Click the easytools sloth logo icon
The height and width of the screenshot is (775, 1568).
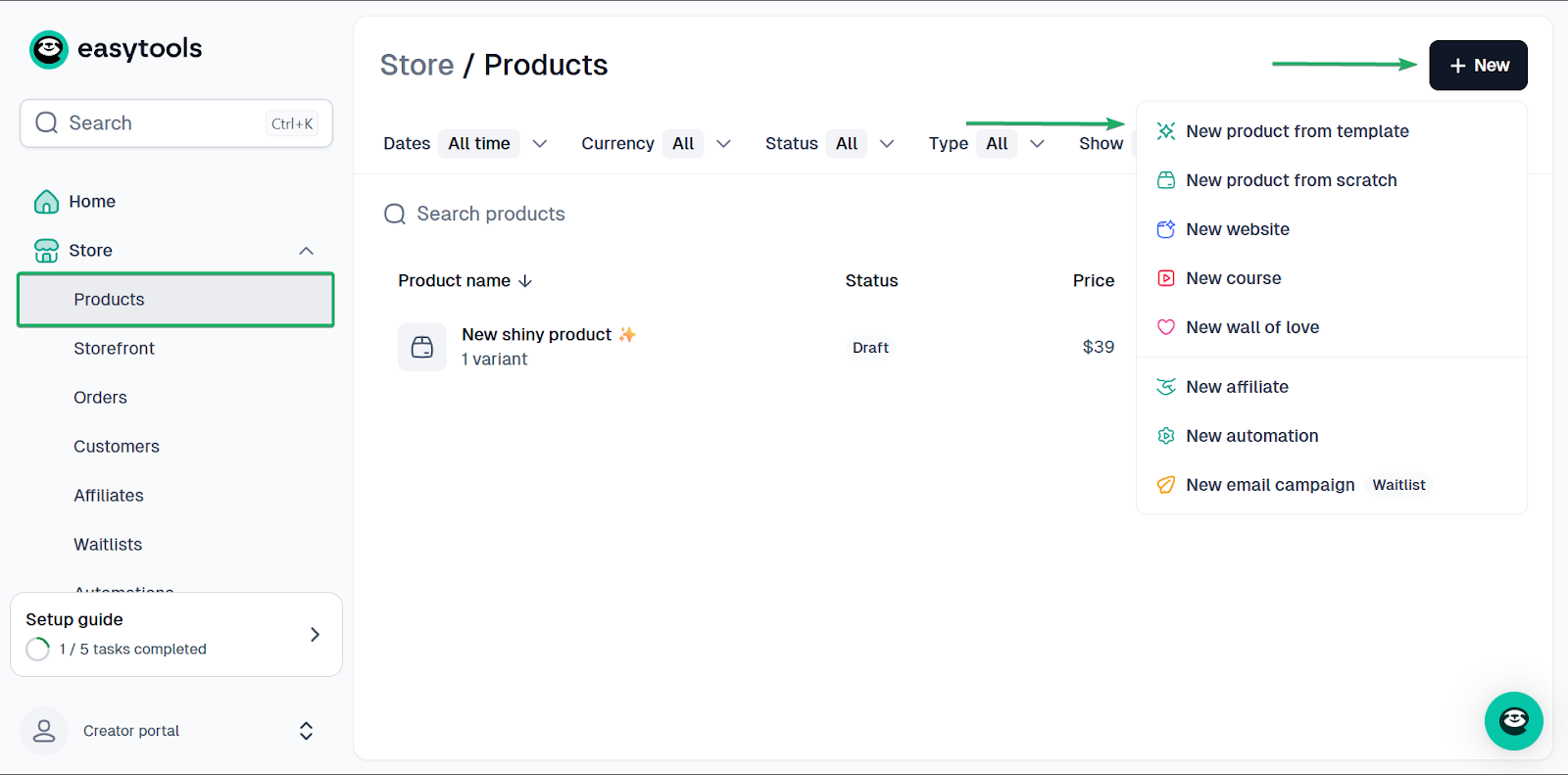pos(49,49)
